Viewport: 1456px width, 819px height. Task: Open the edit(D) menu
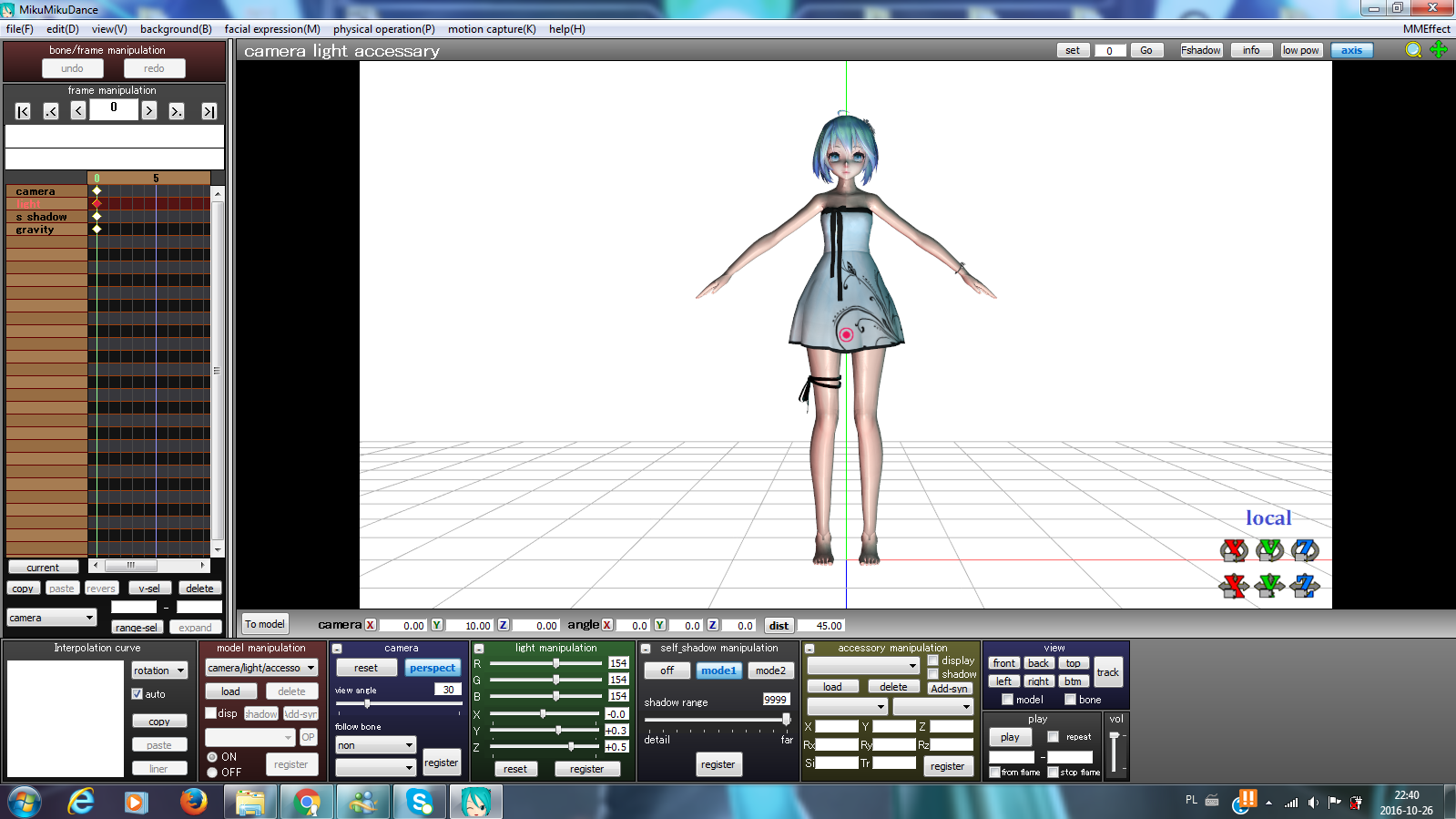tap(63, 29)
